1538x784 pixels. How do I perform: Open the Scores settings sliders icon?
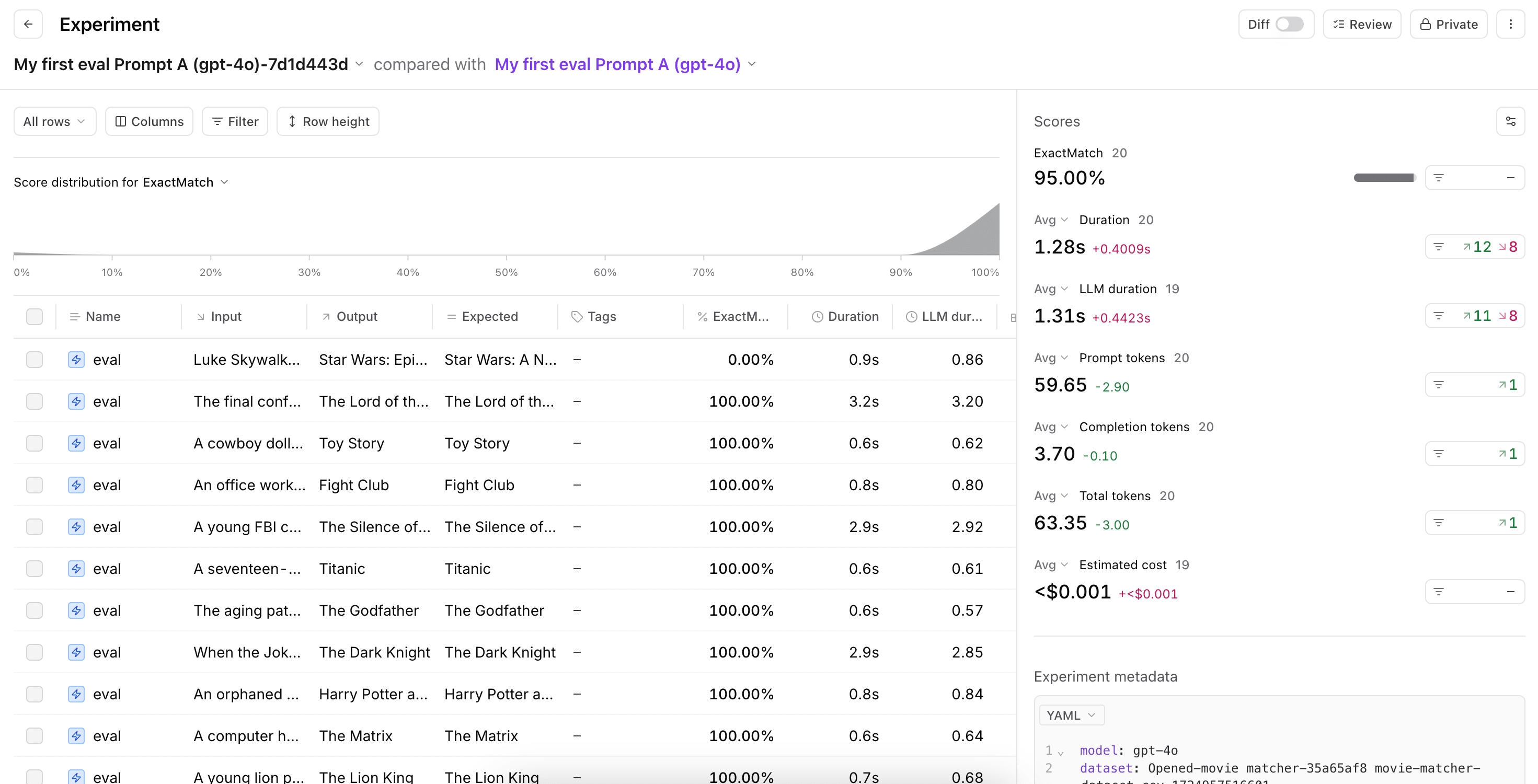[1510, 121]
